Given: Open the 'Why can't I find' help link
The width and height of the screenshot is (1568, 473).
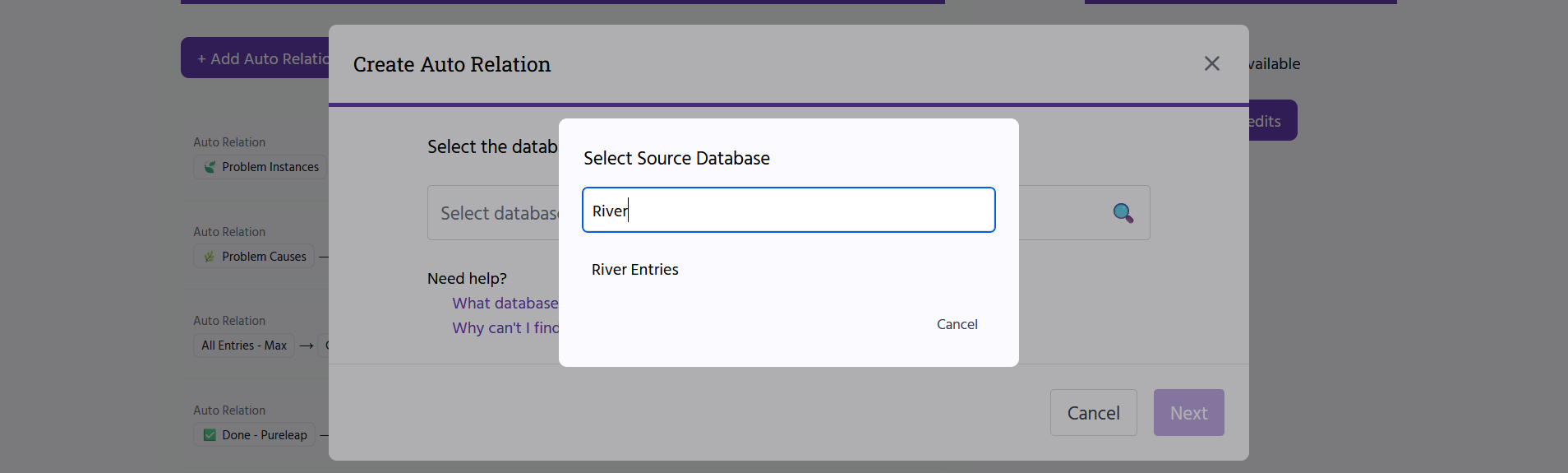Looking at the screenshot, I should [x=505, y=328].
